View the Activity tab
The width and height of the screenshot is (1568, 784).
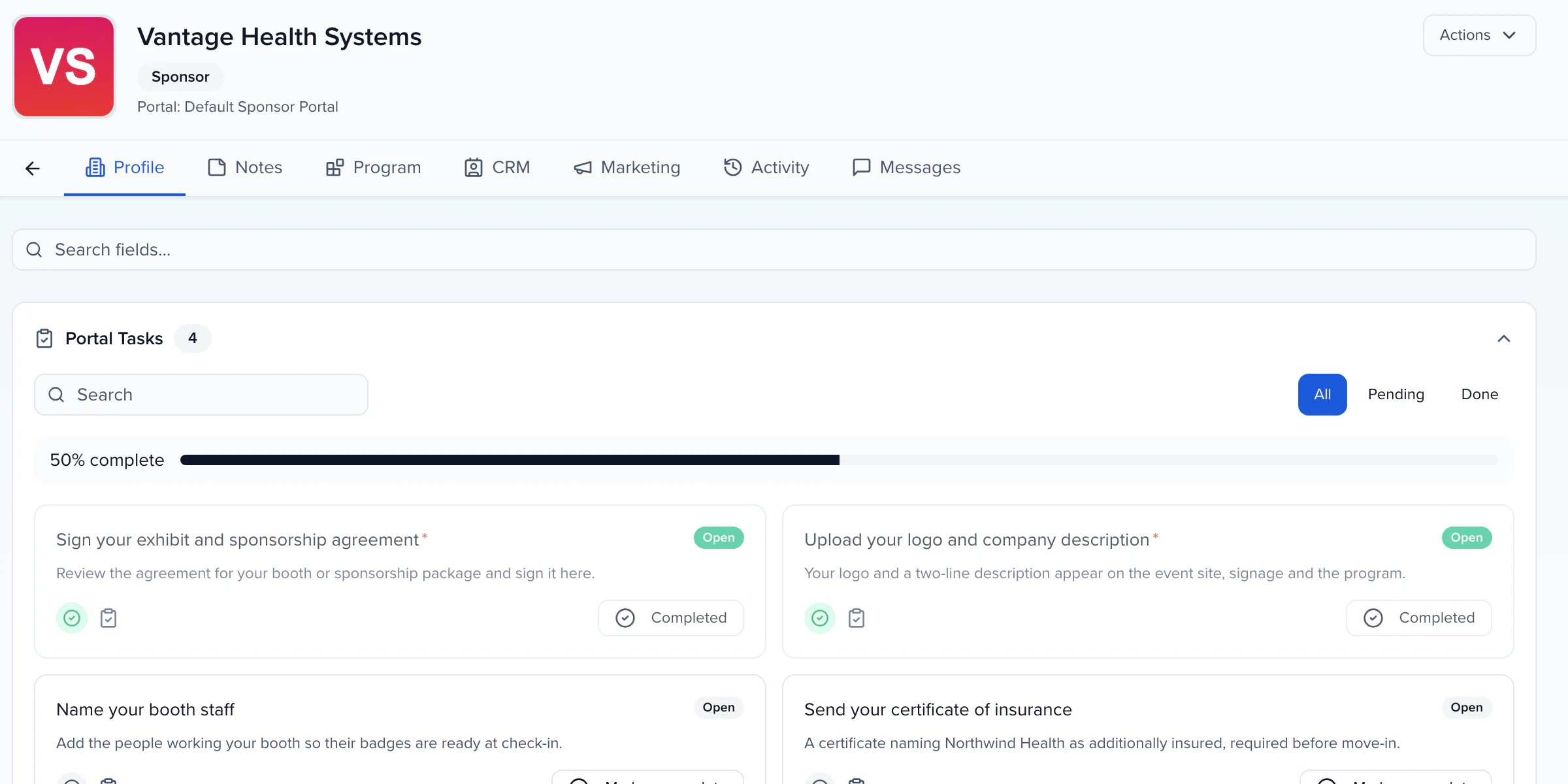pyautogui.click(x=766, y=167)
